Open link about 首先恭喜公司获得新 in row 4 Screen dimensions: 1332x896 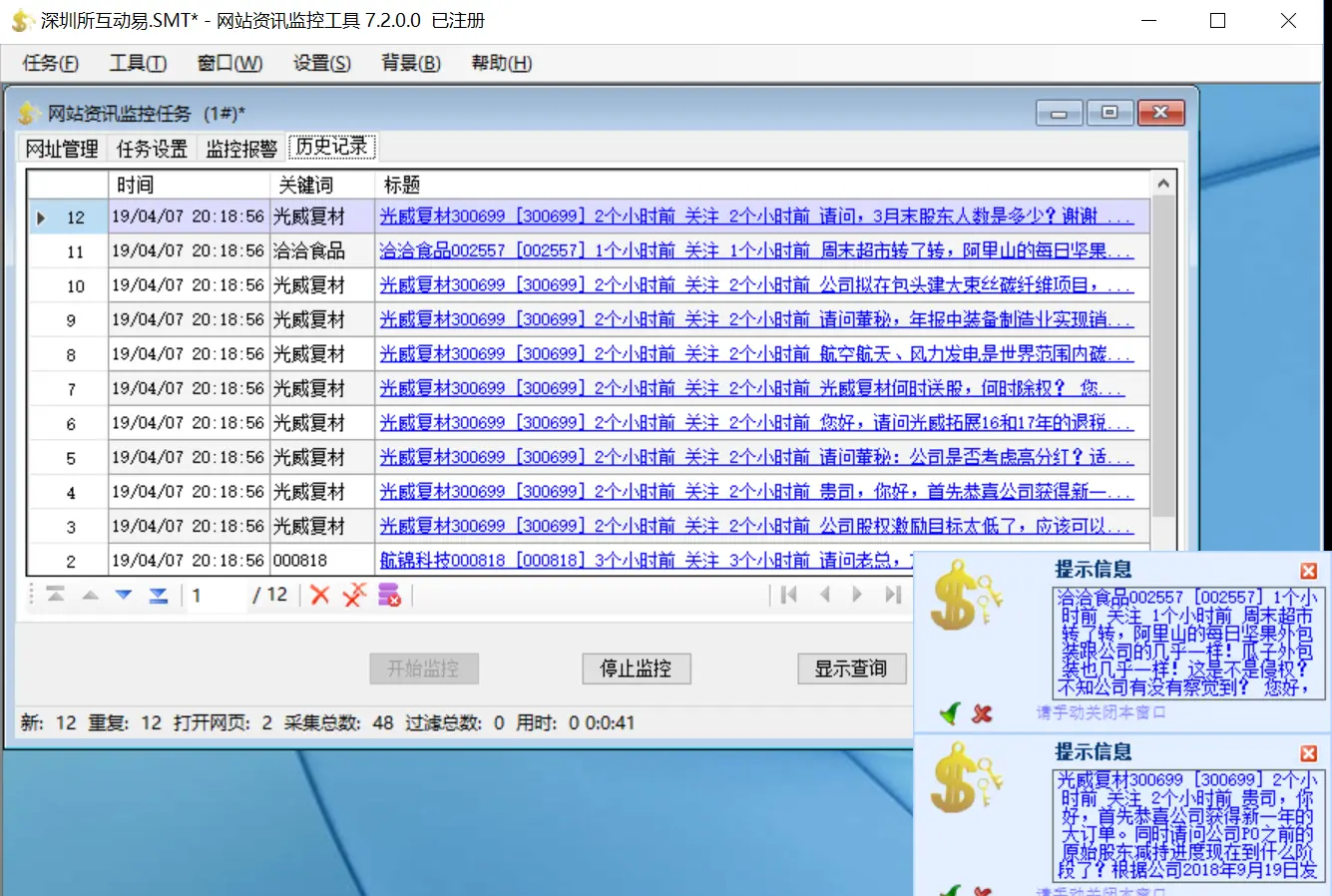coord(756,492)
